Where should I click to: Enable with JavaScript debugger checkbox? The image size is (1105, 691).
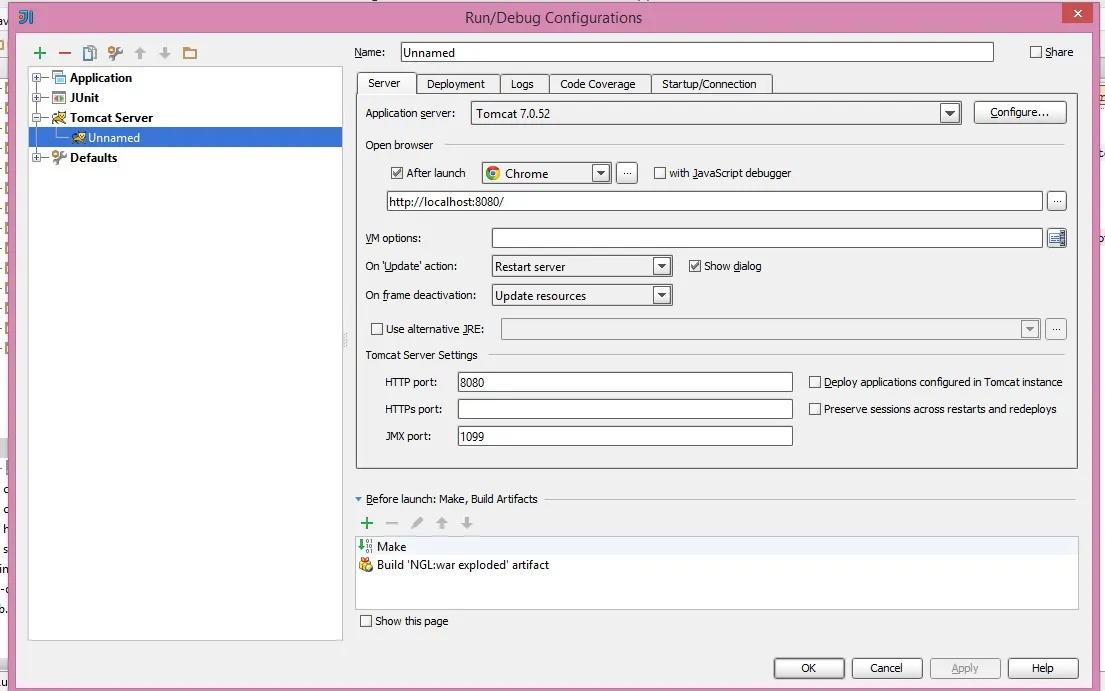(x=660, y=173)
